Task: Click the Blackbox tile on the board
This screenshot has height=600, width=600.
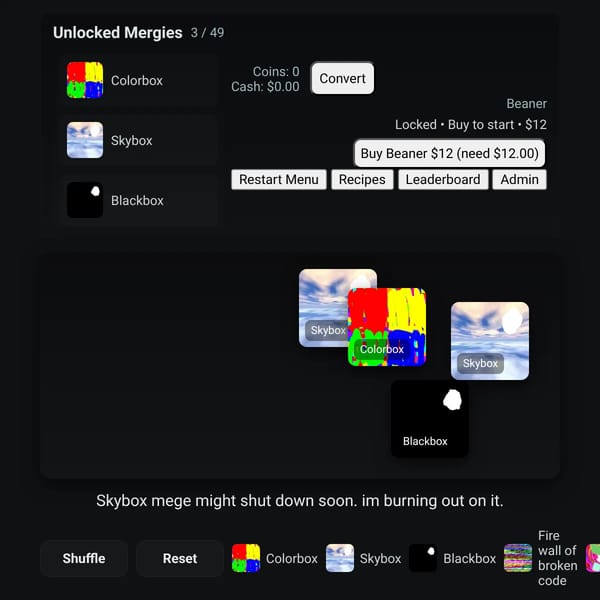Action: click(x=429, y=419)
